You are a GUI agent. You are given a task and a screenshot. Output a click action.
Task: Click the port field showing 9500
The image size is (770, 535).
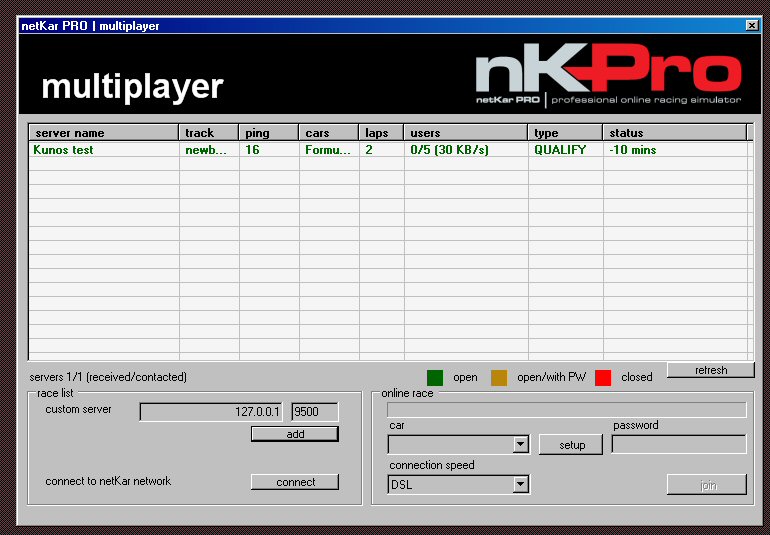point(314,412)
